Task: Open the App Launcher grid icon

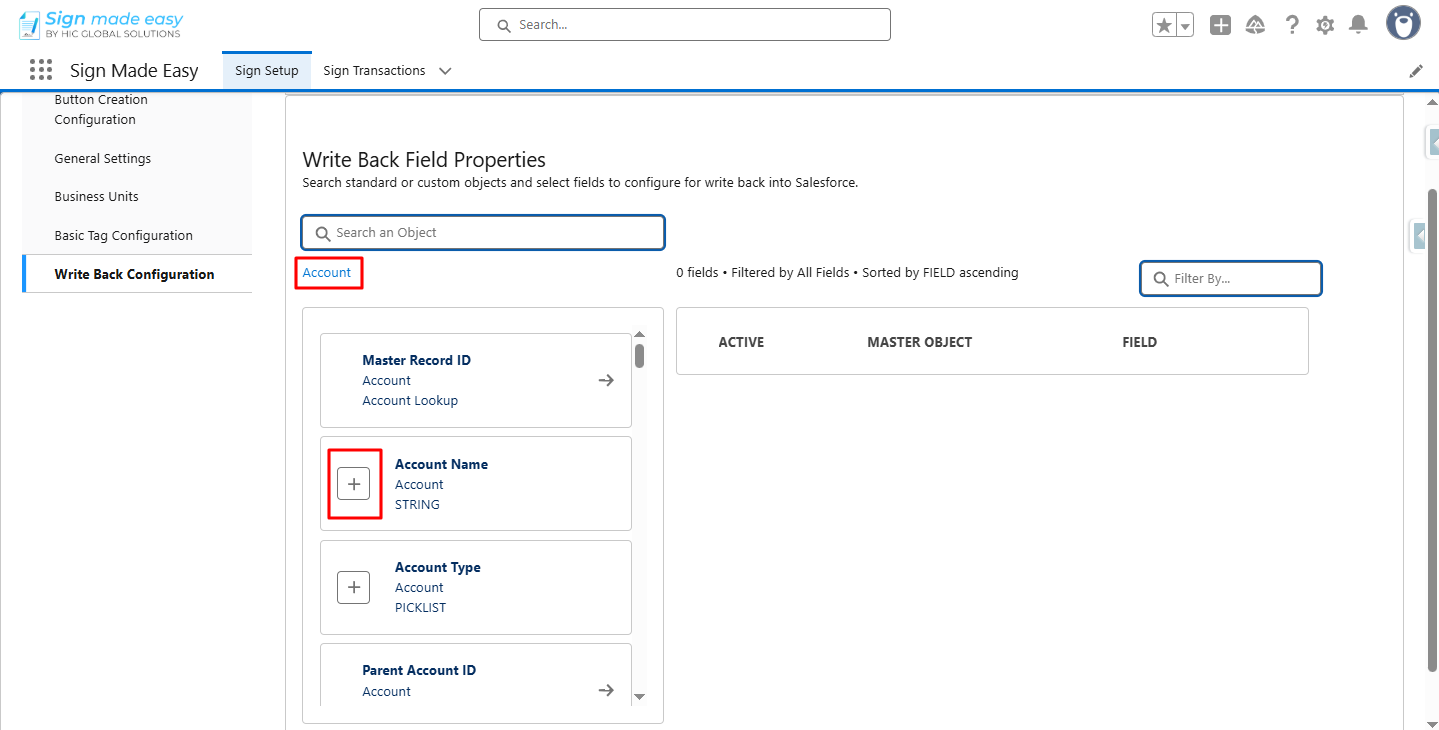Action: [x=41, y=70]
